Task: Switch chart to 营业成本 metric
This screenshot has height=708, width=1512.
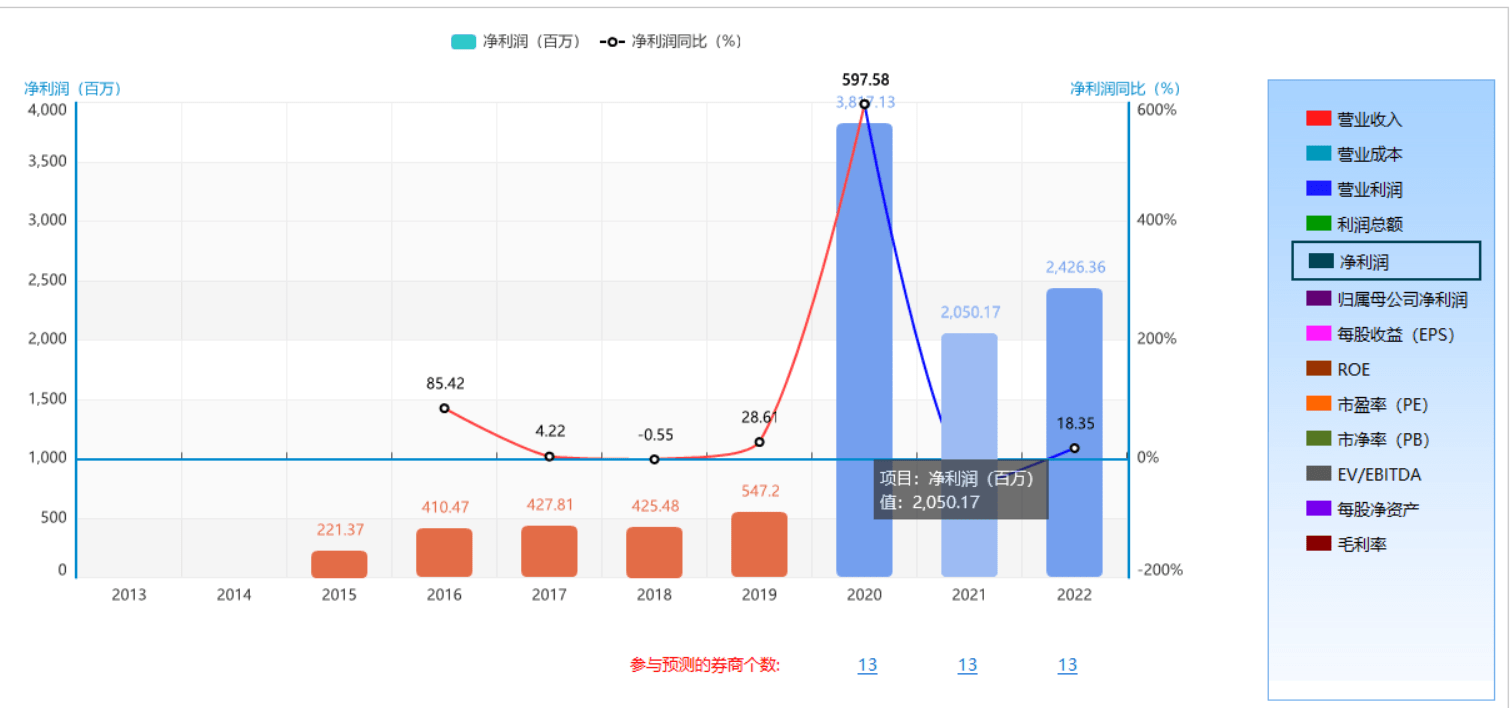Action: pos(1318,154)
